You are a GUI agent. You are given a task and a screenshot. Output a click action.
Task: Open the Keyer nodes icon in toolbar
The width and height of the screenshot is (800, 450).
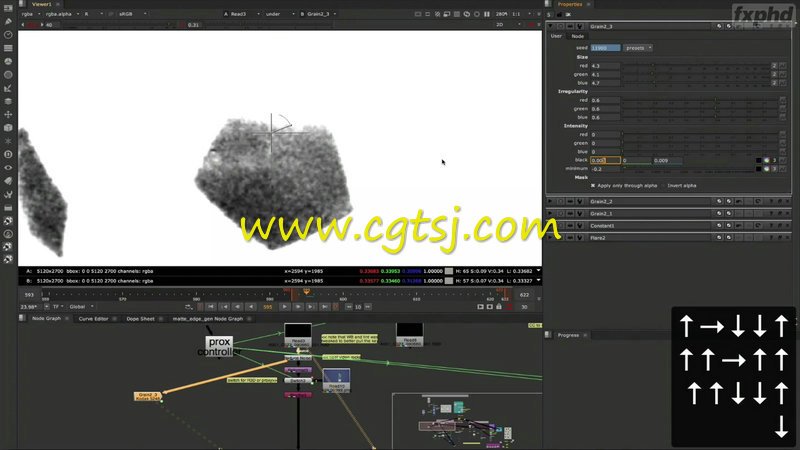tap(8, 88)
